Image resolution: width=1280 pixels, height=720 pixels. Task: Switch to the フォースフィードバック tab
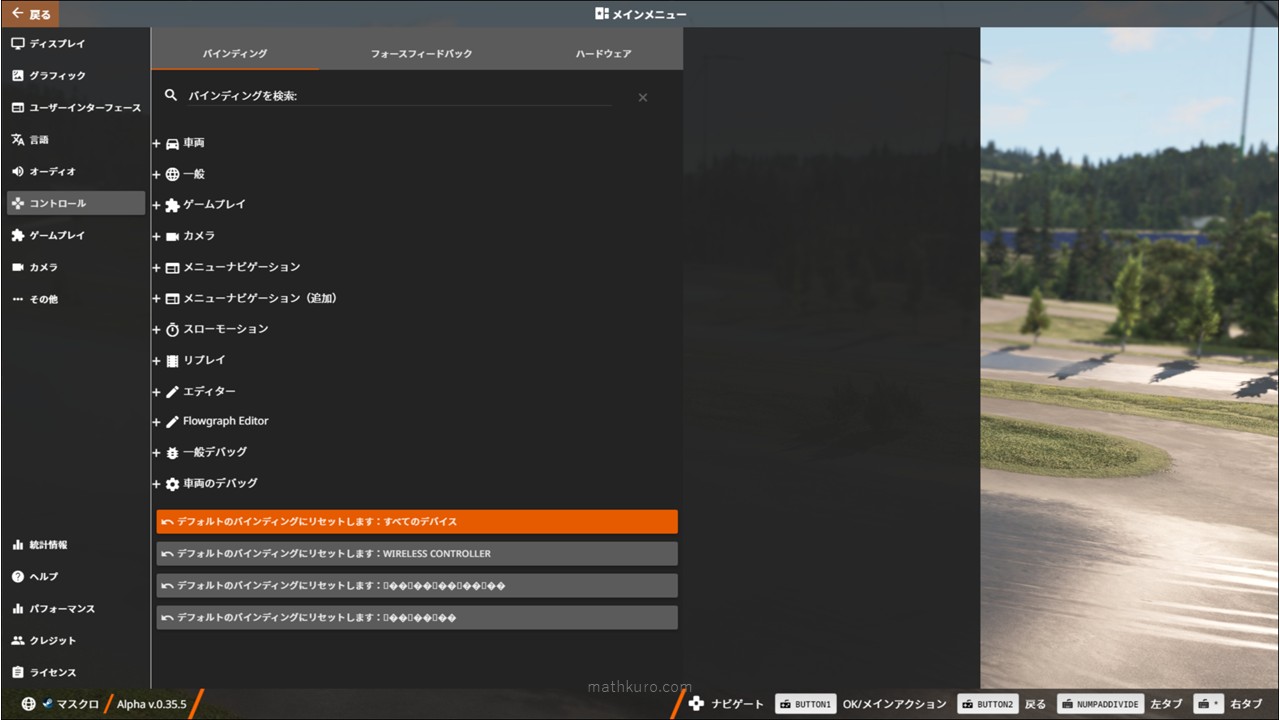pos(420,54)
